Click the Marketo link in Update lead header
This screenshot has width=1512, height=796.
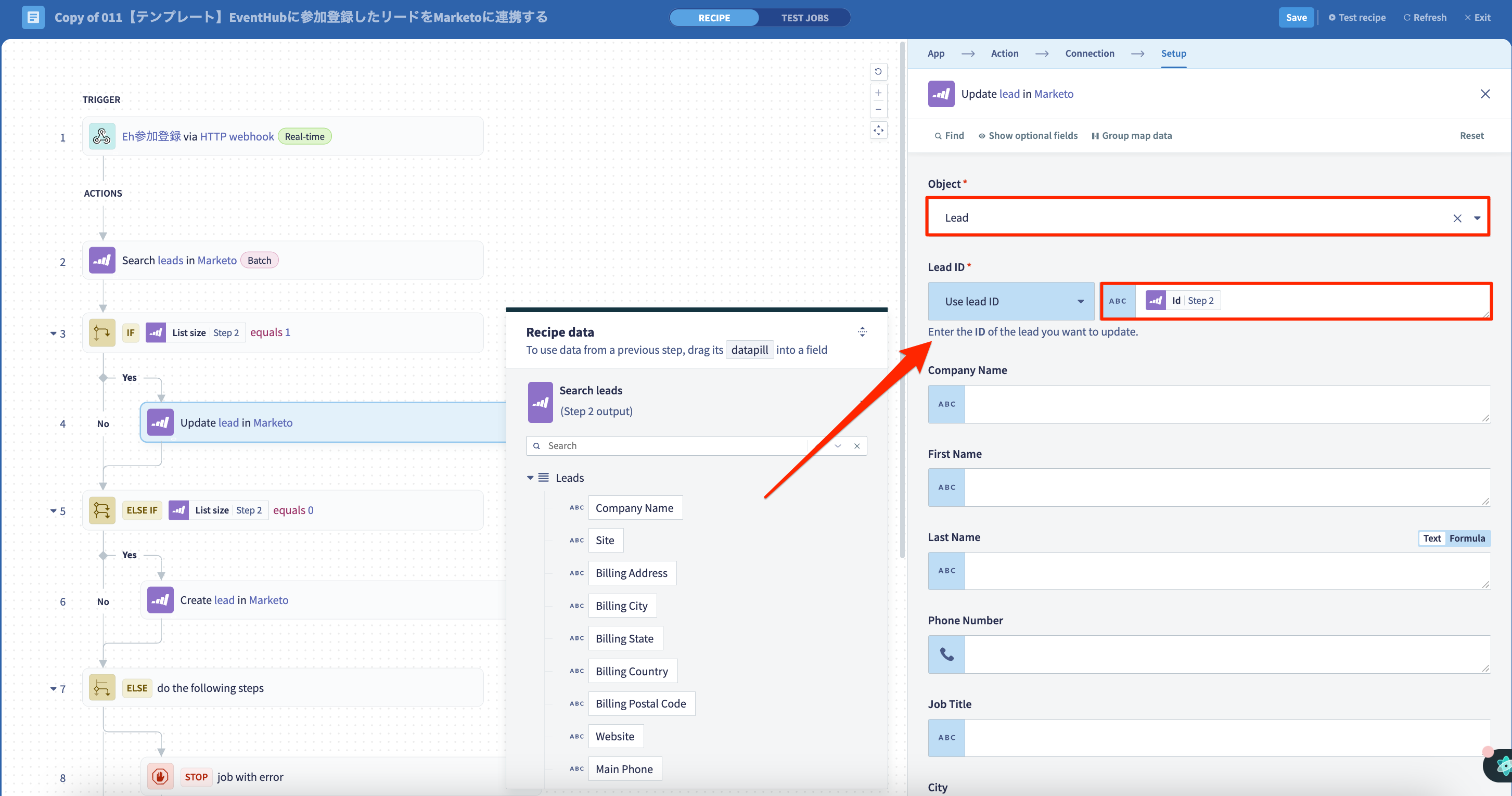coord(1054,94)
